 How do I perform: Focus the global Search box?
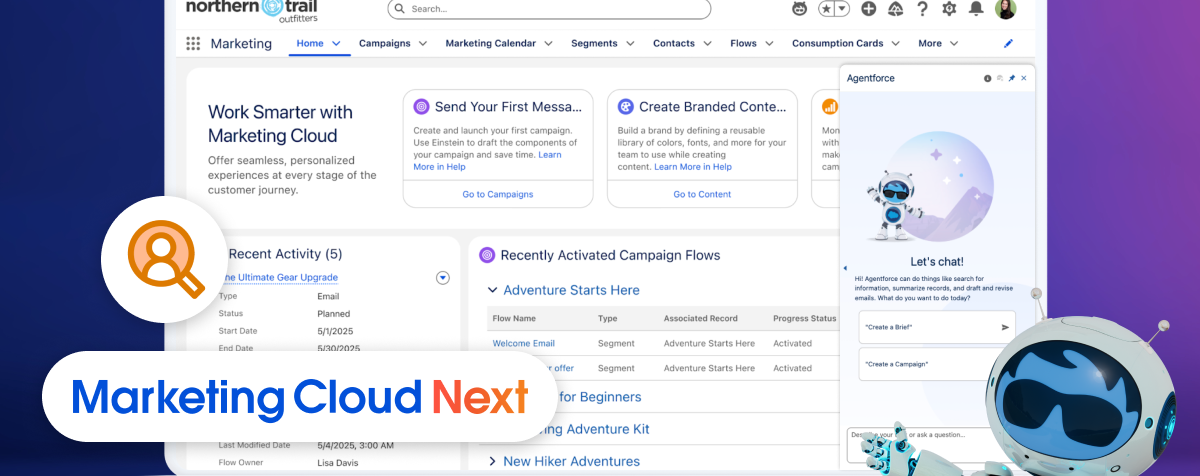tap(549, 9)
